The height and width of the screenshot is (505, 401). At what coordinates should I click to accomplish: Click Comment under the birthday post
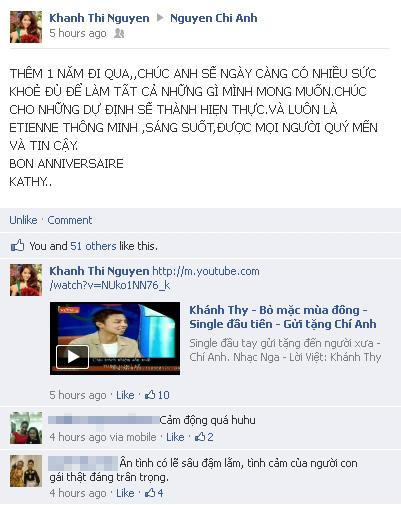coord(70,220)
